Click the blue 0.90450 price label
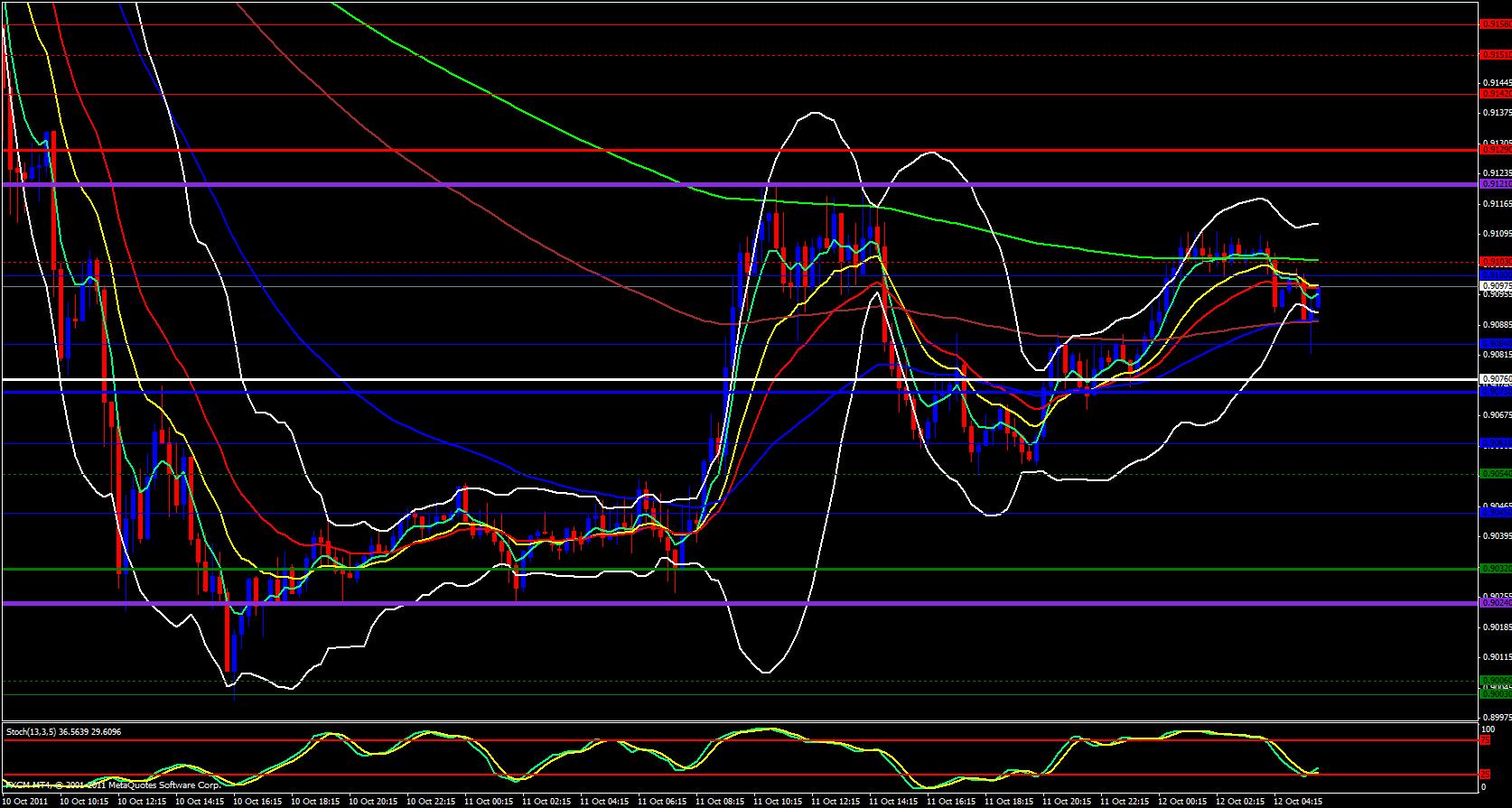Image resolution: width=1512 pixels, height=808 pixels. click(1495, 513)
